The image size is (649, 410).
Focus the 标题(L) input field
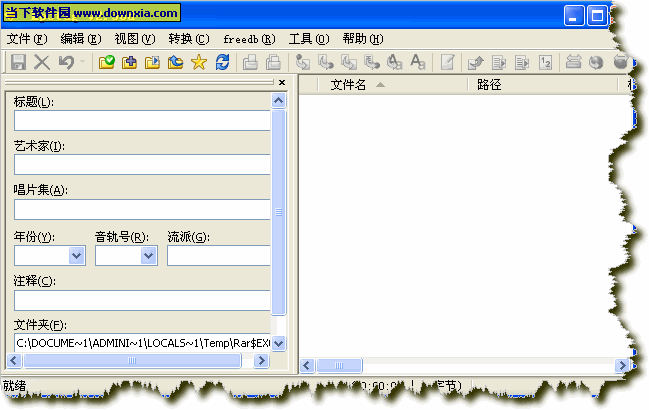point(142,121)
